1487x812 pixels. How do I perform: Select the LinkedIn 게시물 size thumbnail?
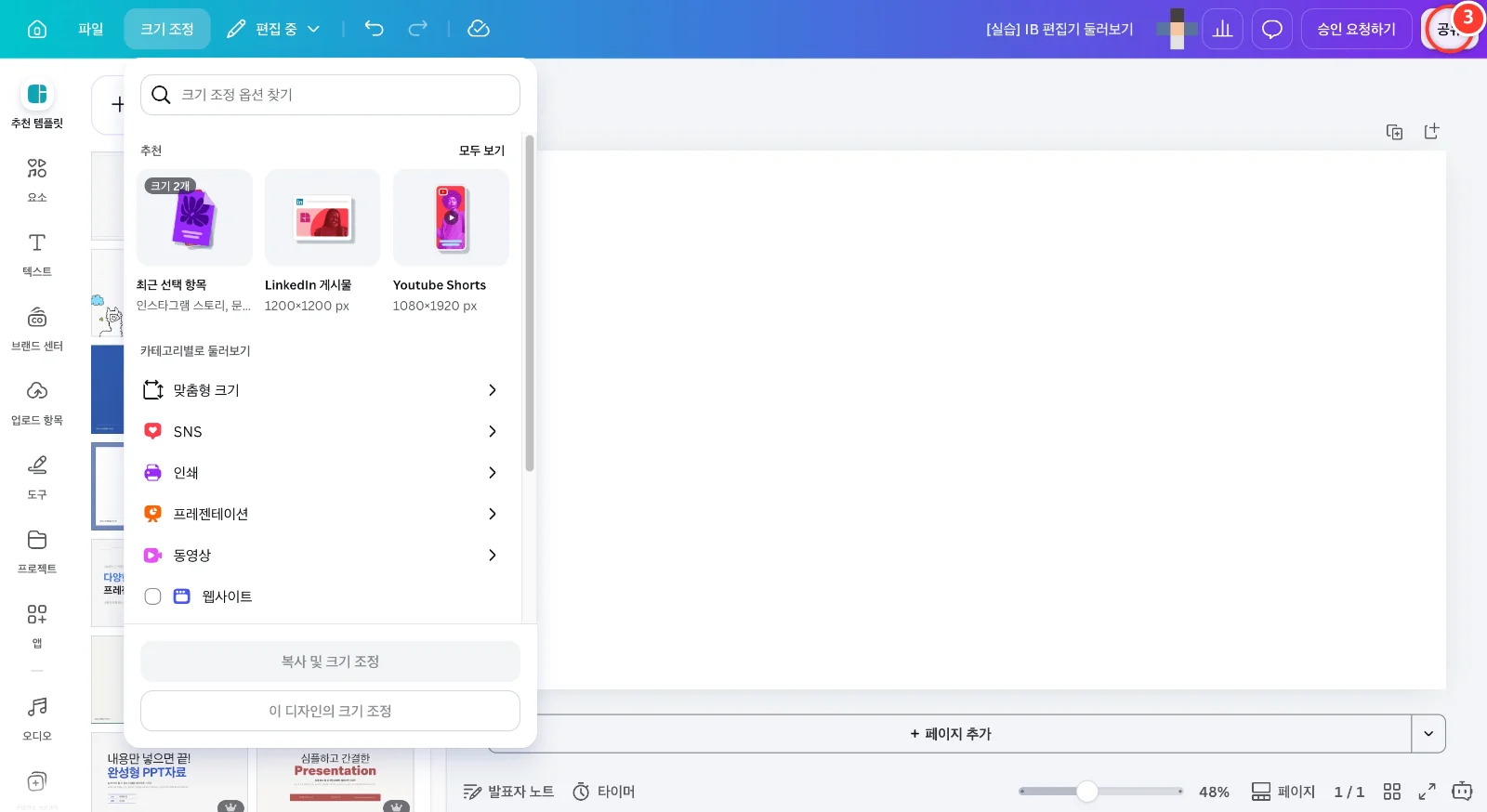point(322,217)
